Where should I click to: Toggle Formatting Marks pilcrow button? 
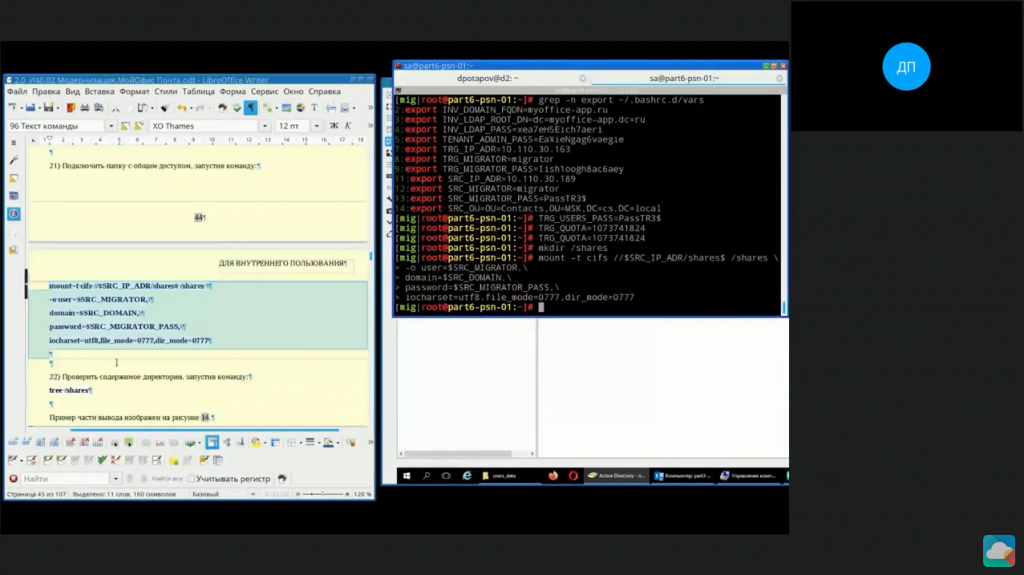251,108
